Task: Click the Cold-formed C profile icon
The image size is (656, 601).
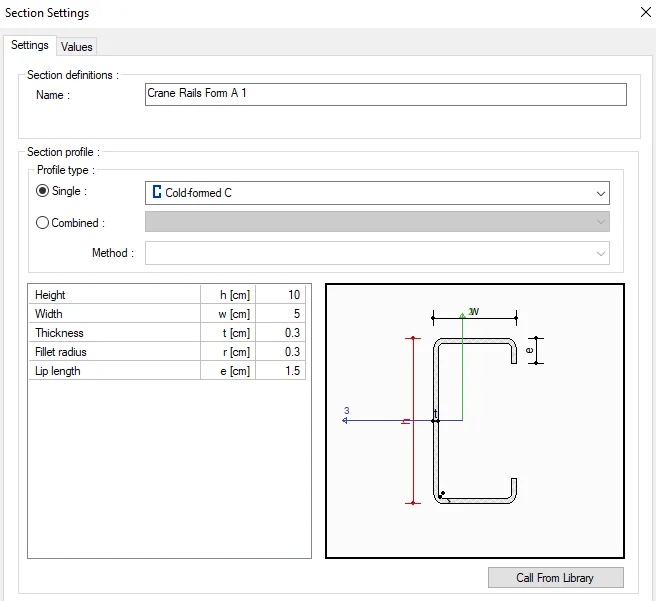Action: (157, 192)
